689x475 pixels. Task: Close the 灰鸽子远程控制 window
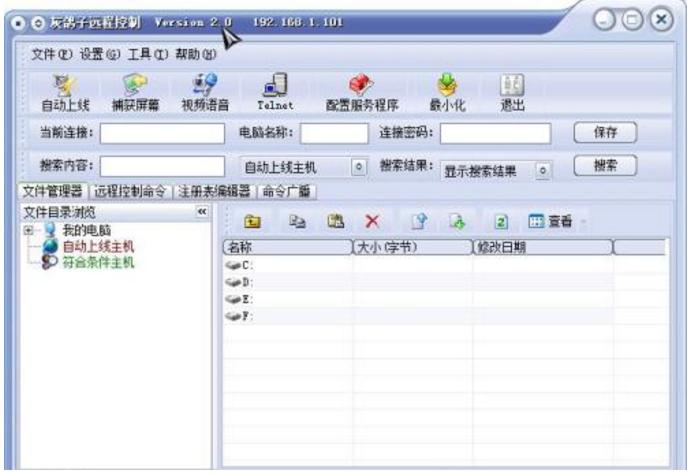coord(661,20)
